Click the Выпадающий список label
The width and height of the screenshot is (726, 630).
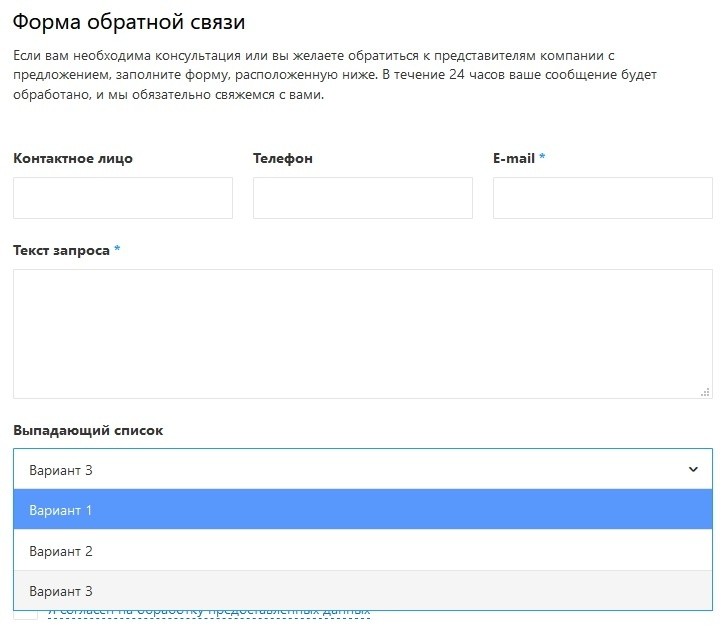point(88,430)
